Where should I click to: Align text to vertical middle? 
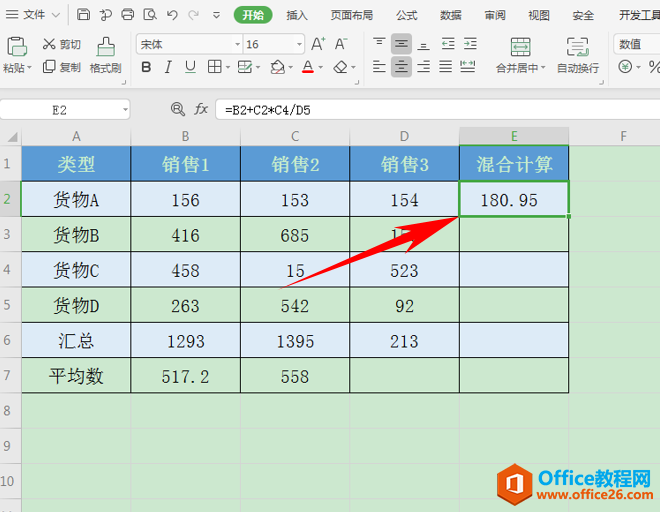click(x=401, y=44)
